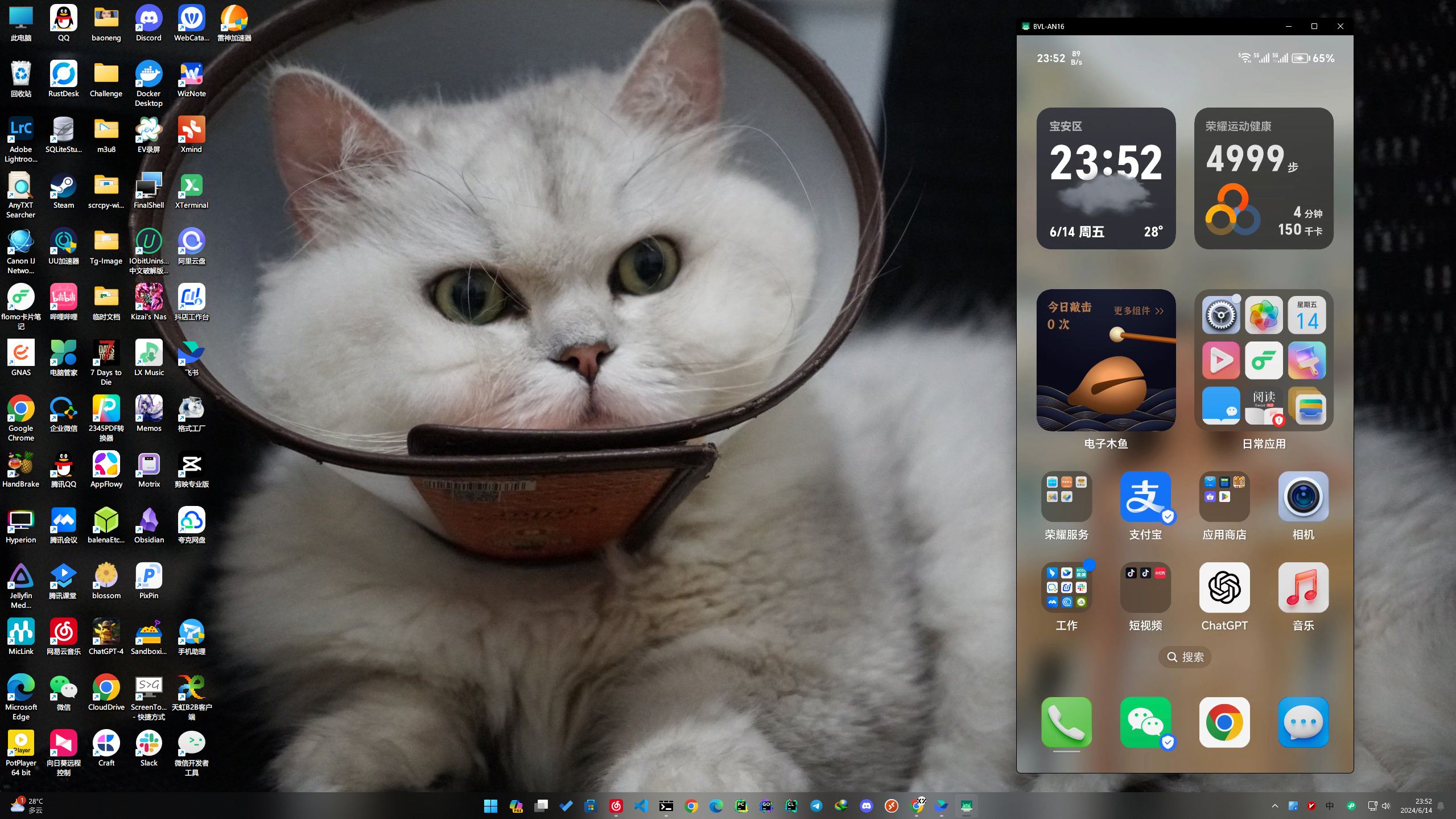Viewport: 1456px width, 819px height.
Task: Open WeChat in the phone dock
Action: (1145, 722)
